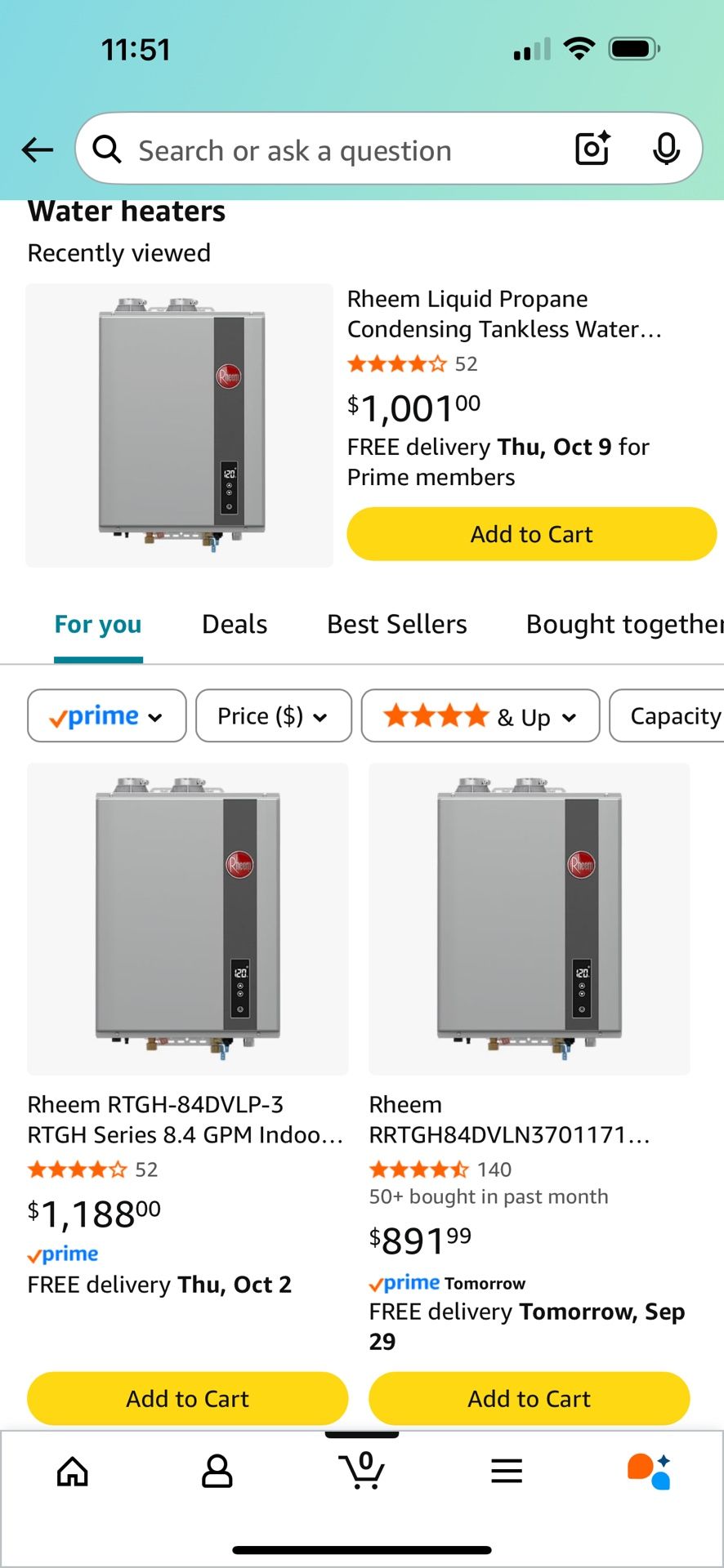The height and width of the screenshot is (1568, 724).
Task: Open the Capacity filter dropdown
Action: click(670, 716)
